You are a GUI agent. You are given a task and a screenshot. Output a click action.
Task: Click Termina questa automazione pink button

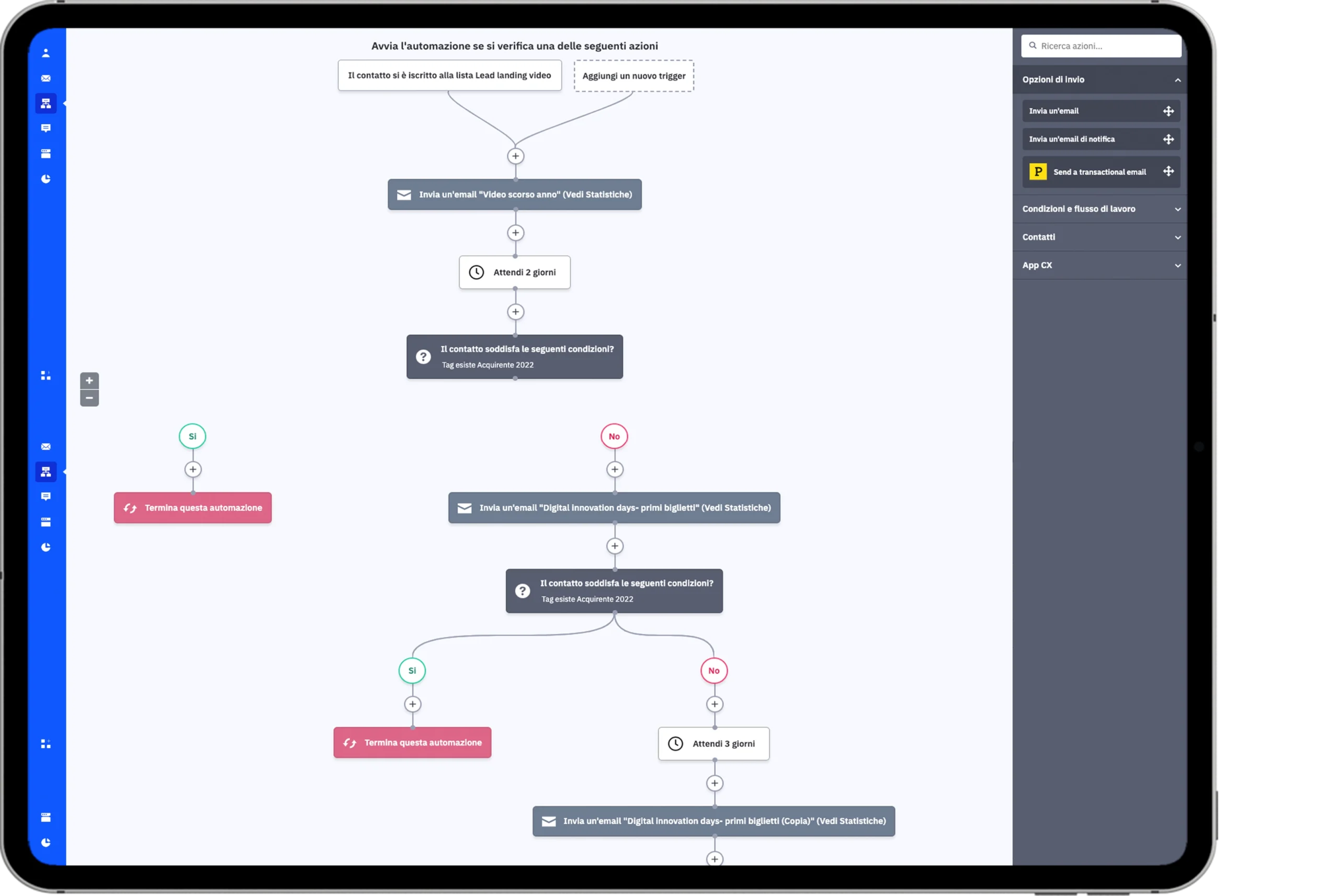click(192, 507)
